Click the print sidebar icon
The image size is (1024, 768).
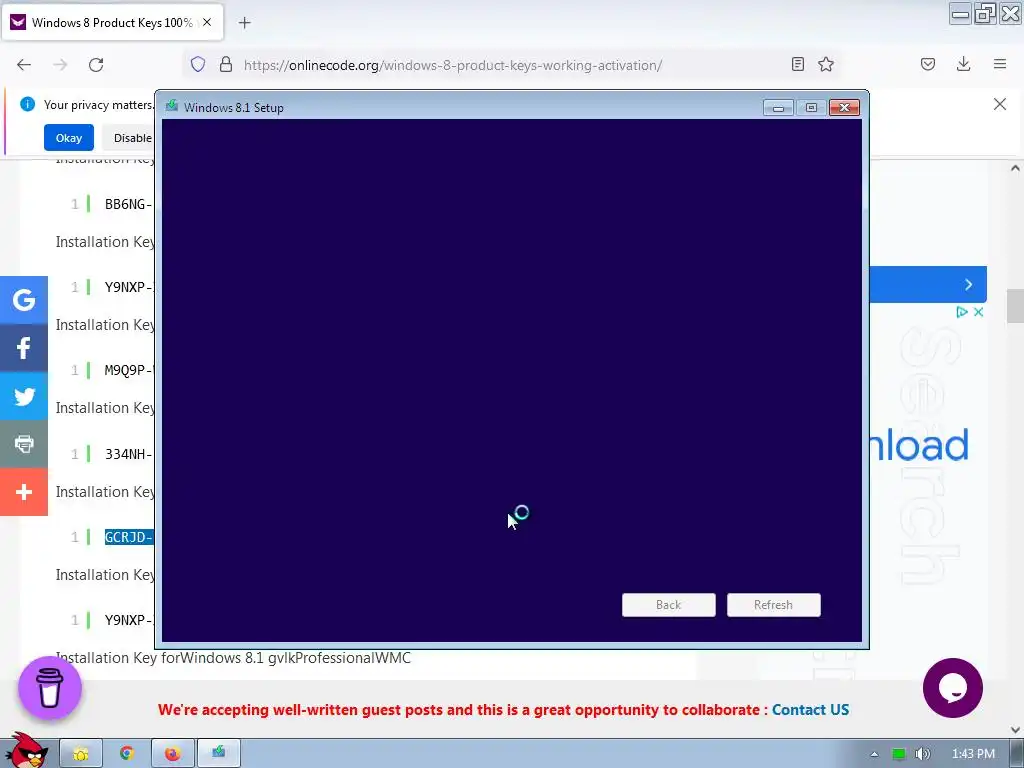coord(24,444)
